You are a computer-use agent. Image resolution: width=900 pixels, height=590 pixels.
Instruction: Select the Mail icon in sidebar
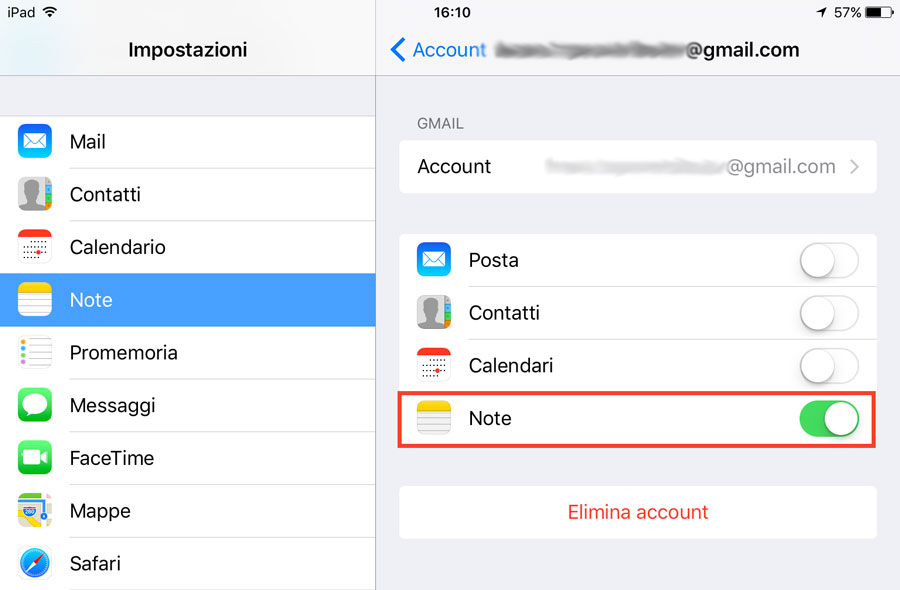click(x=34, y=141)
